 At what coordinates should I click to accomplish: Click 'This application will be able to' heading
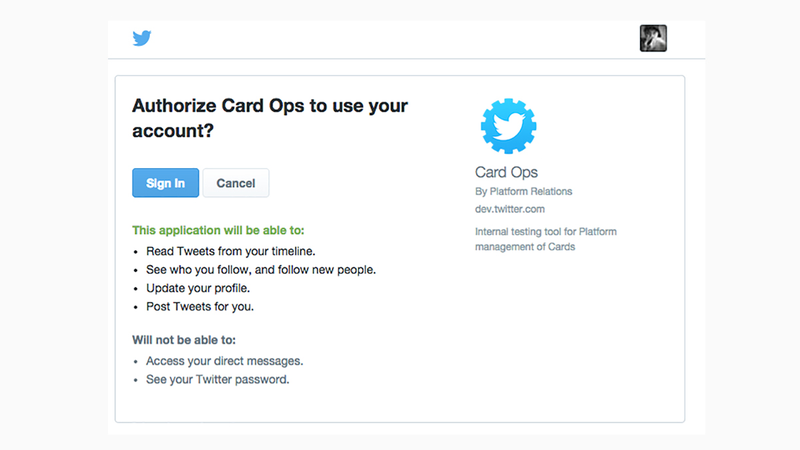(x=218, y=230)
